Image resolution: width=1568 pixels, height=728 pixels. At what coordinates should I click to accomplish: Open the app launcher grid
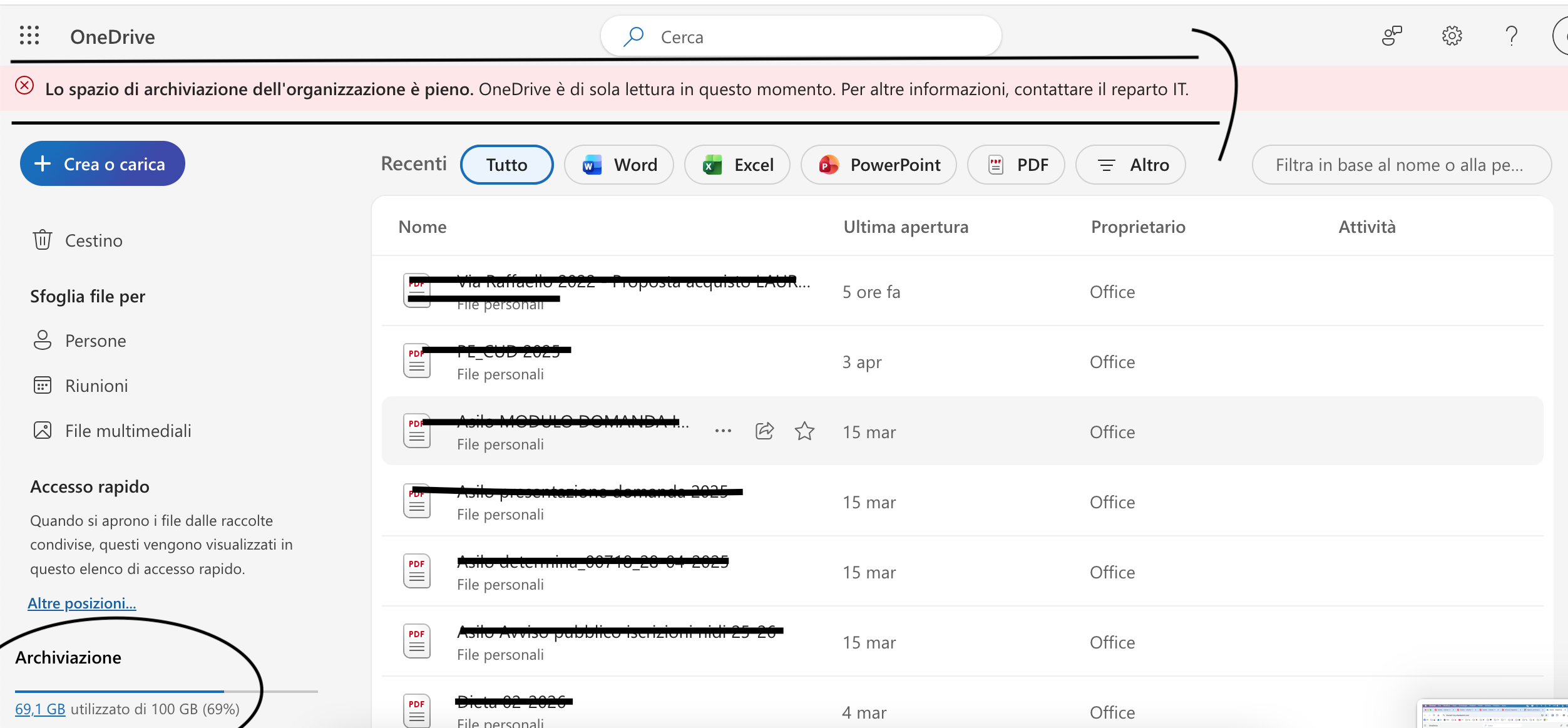pos(29,36)
